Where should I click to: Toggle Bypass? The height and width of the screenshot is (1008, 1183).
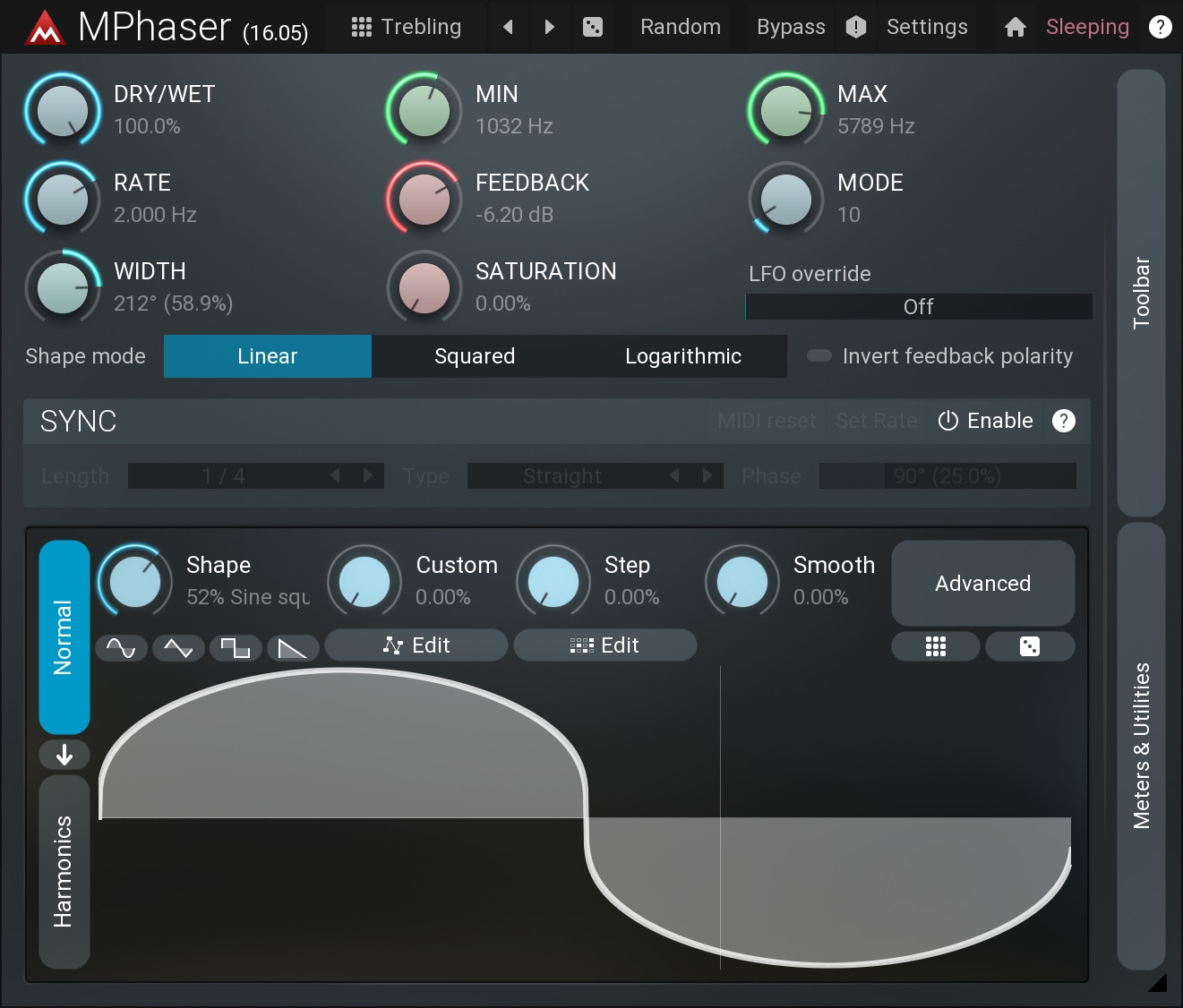tap(791, 27)
